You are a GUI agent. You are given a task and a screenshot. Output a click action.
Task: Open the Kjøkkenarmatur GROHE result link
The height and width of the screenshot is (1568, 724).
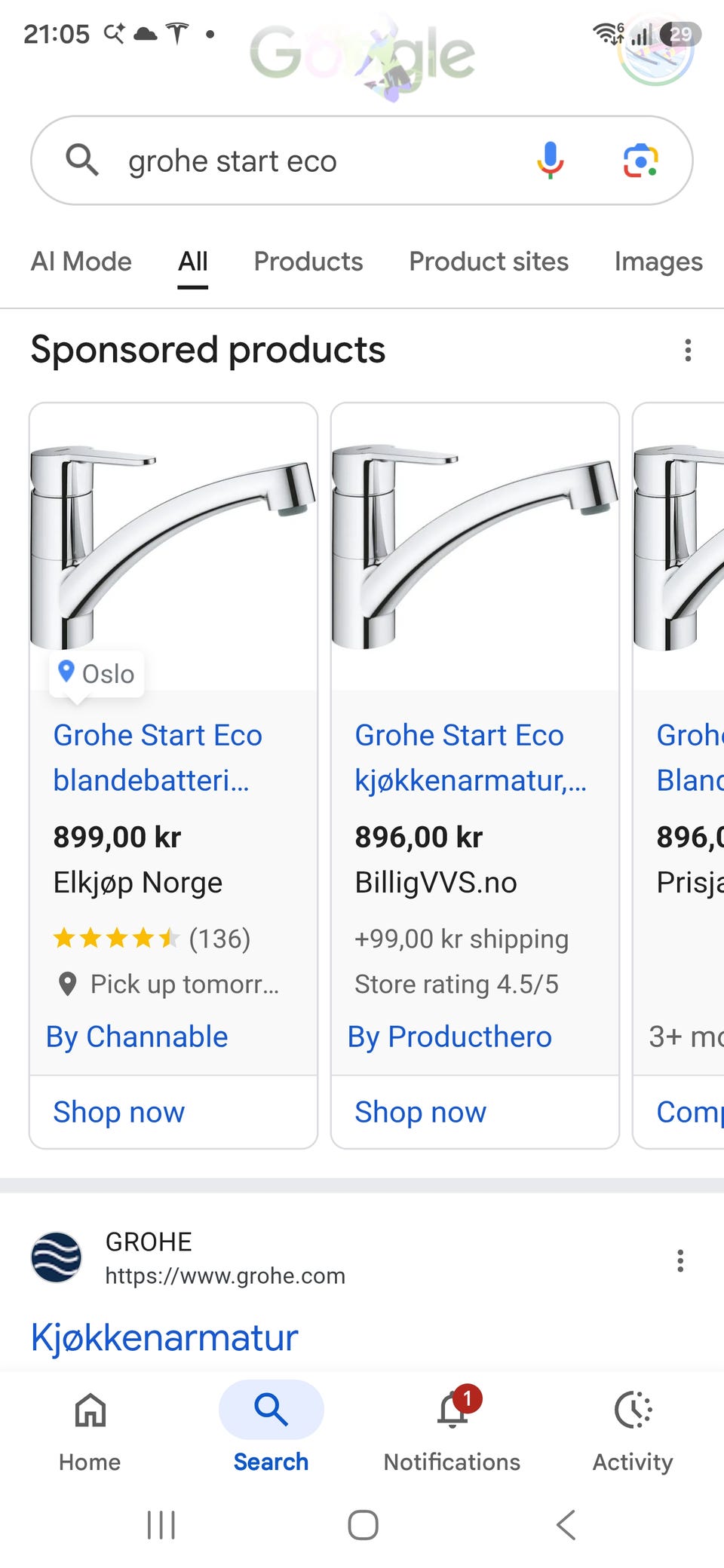[164, 1337]
